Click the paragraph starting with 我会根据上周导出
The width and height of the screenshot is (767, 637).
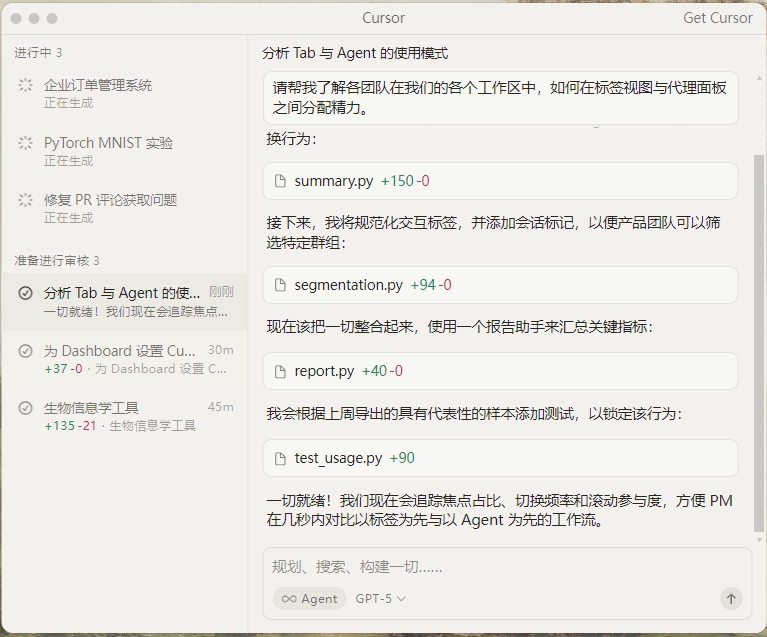coord(474,414)
